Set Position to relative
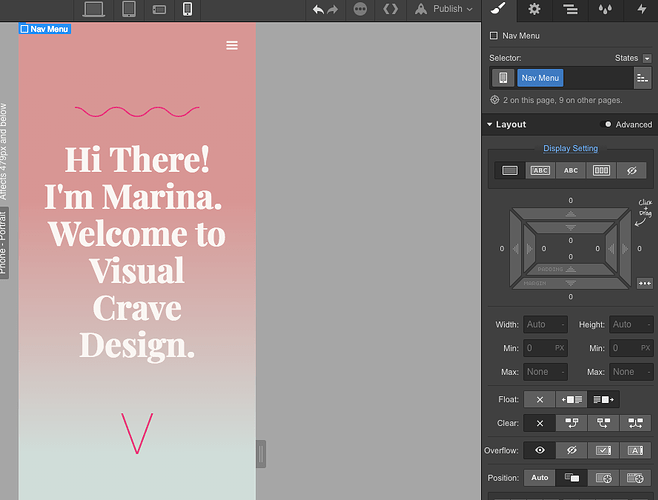Viewport: 658px width, 500px height. click(x=572, y=478)
